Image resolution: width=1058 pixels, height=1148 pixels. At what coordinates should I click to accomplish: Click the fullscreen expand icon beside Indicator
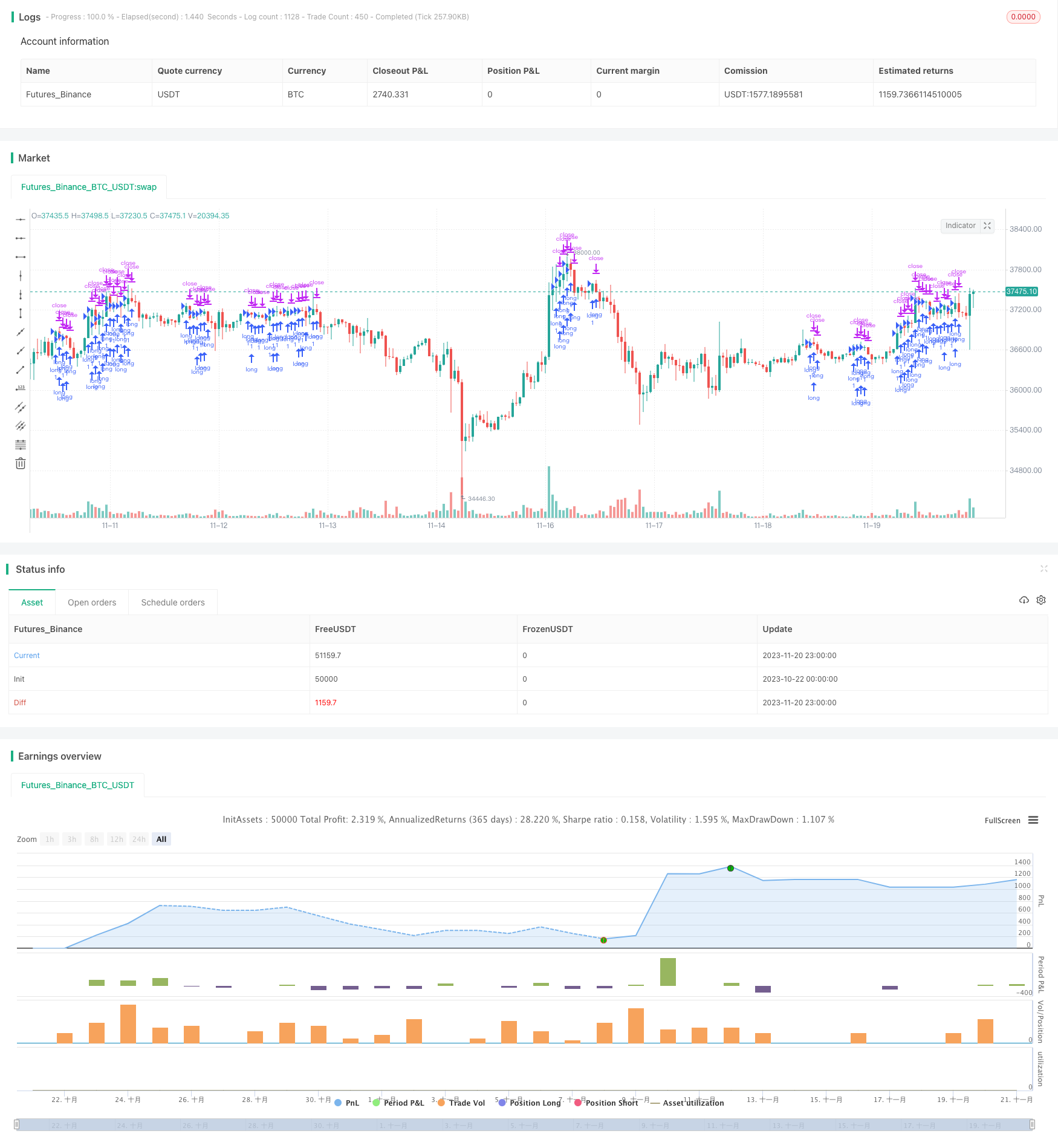[987, 226]
